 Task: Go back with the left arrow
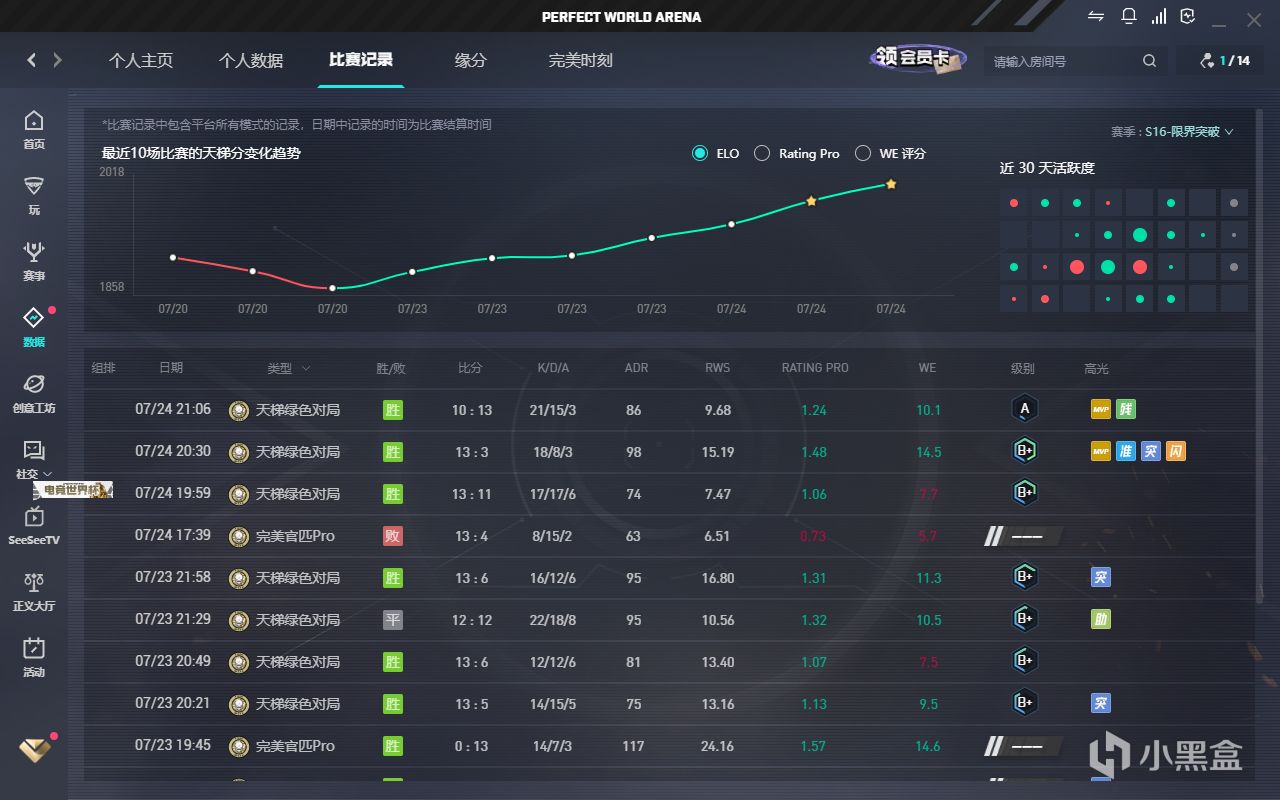(31, 60)
